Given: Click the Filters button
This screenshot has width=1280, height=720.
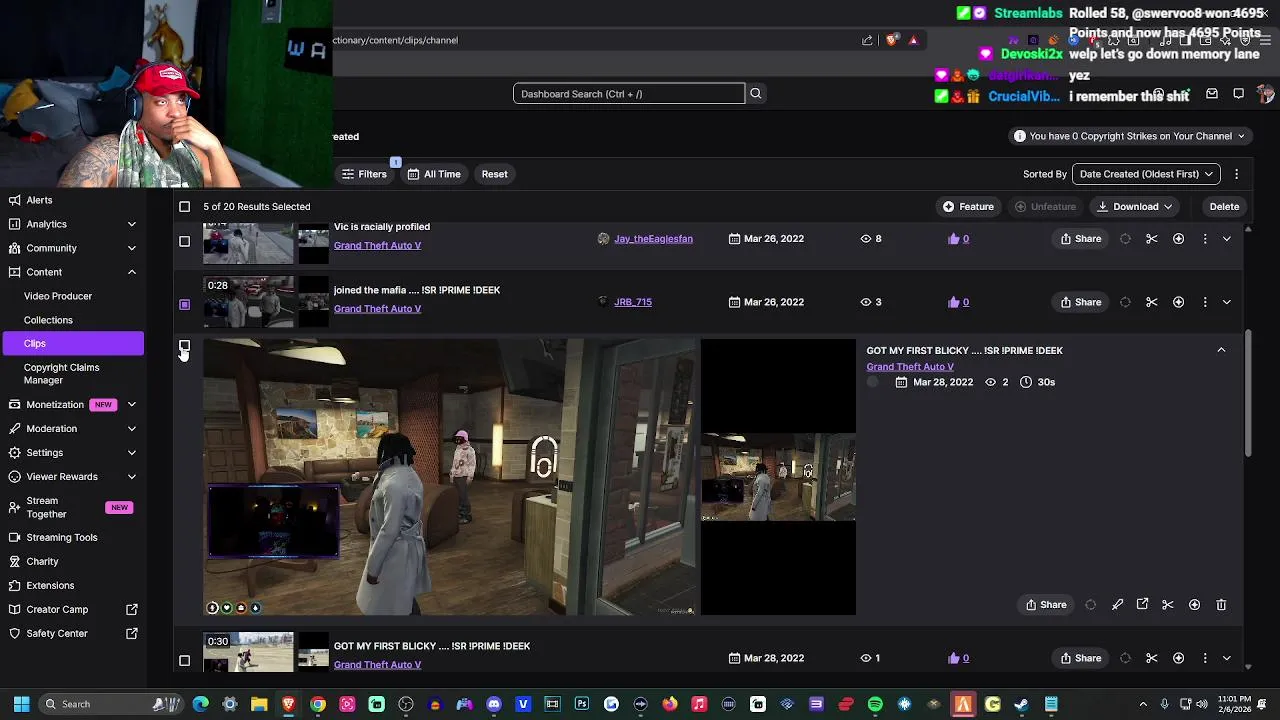Looking at the screenshot, I should coord(365,174).
